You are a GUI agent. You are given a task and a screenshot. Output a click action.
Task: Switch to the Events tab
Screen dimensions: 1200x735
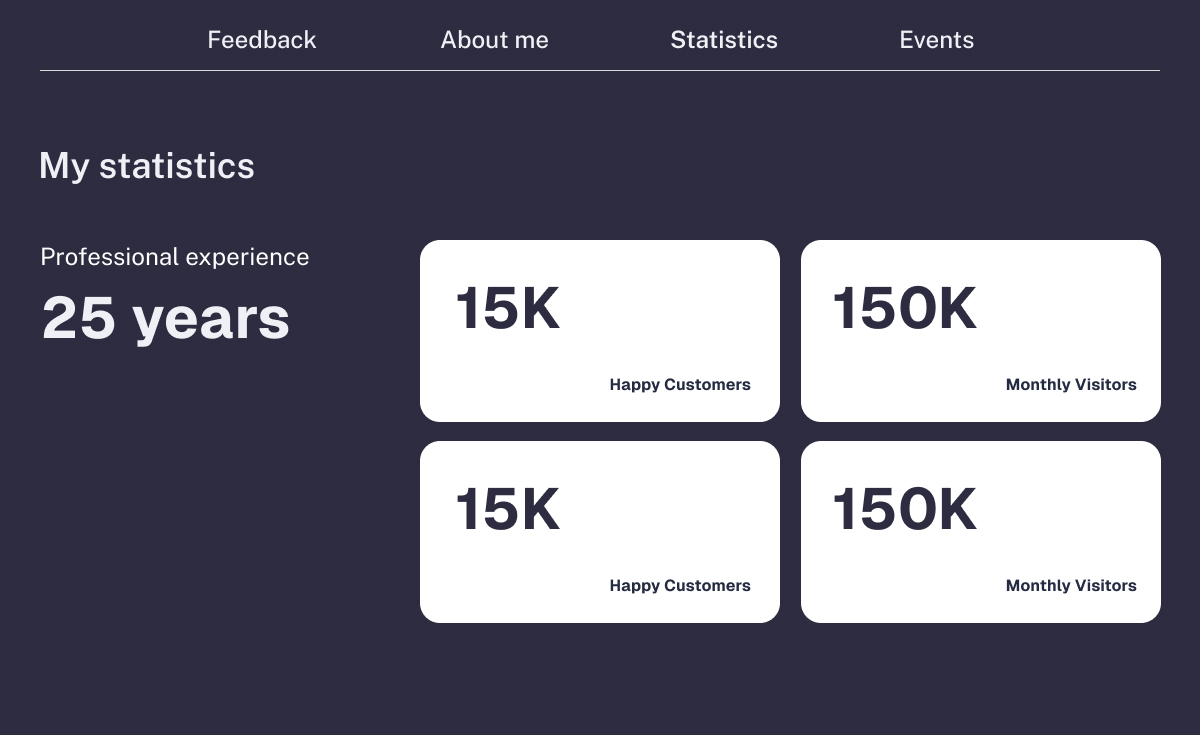[x=936, y=40]
